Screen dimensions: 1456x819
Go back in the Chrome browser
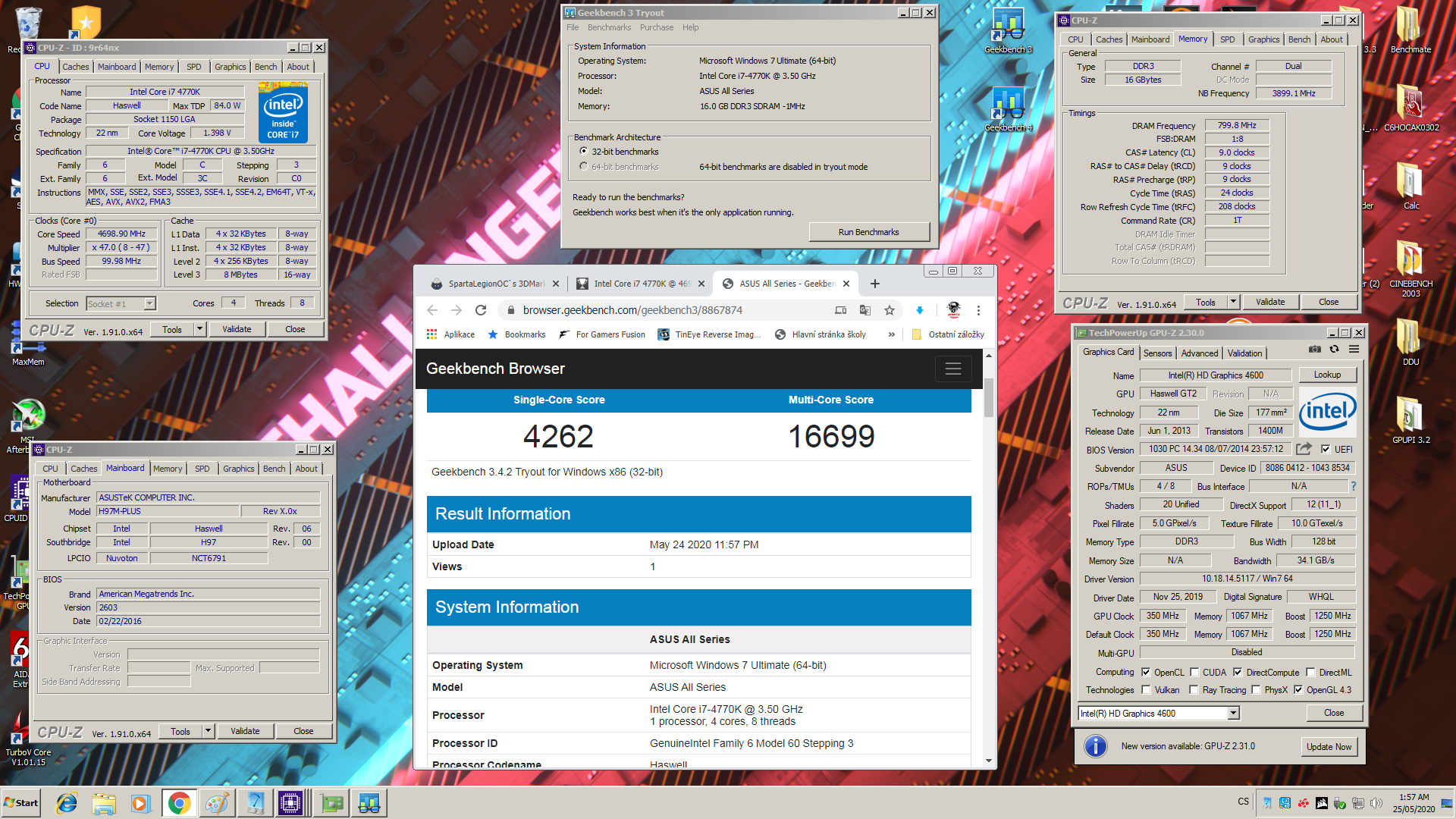[432, 310]
